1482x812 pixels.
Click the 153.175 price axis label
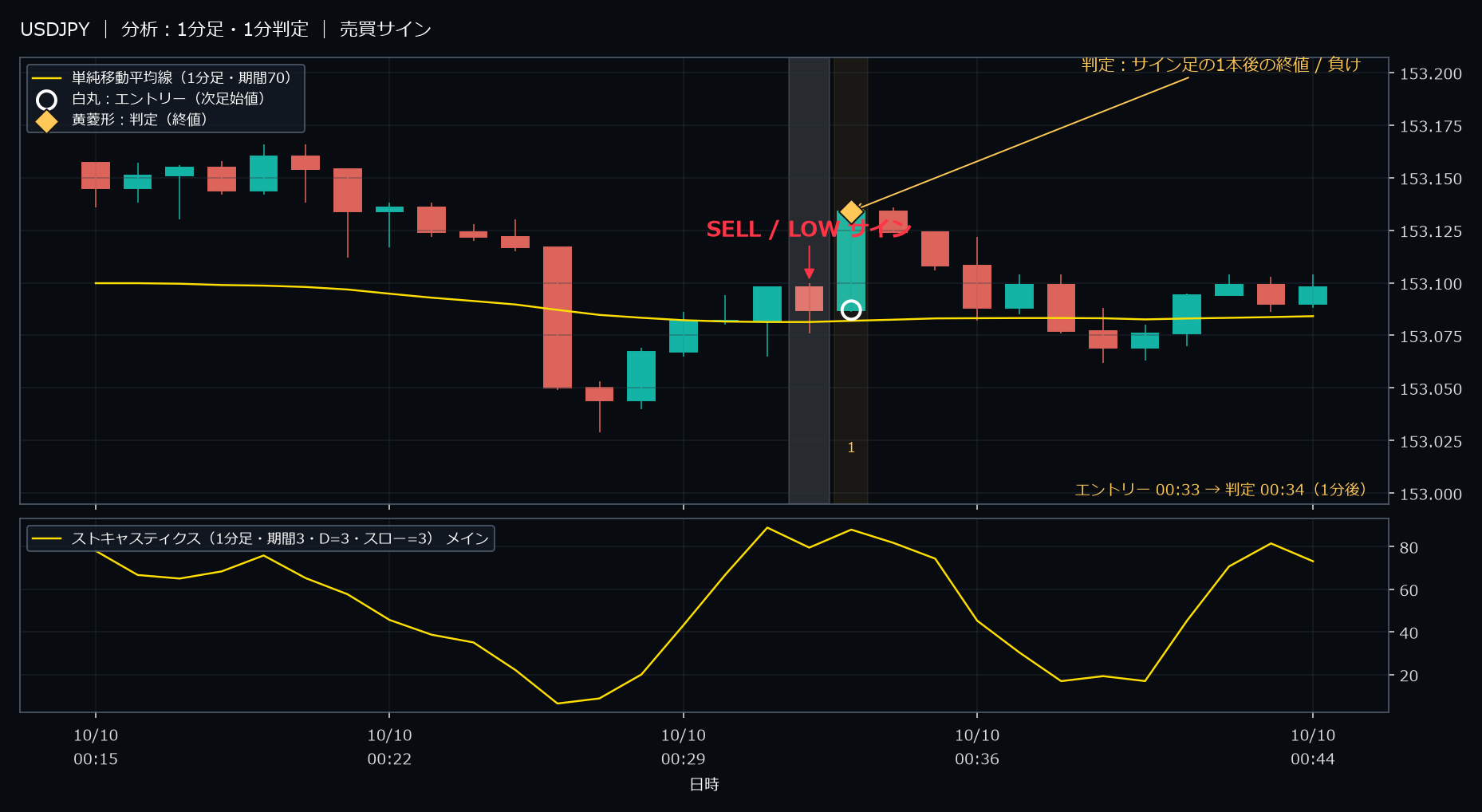click(1431, 127)
